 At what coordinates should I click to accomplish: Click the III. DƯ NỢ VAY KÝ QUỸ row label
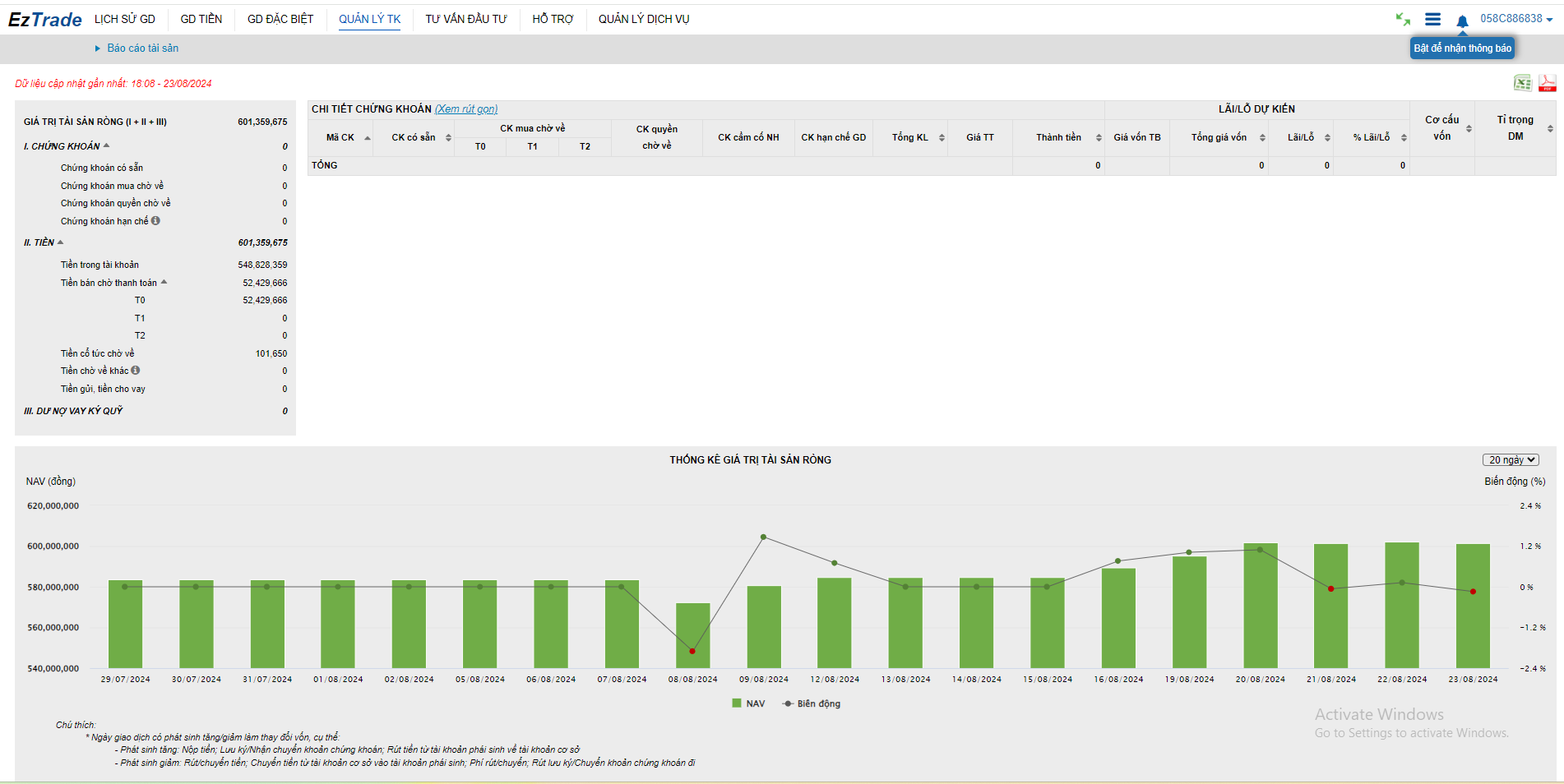pyautogui.click(x=73, y=411)
